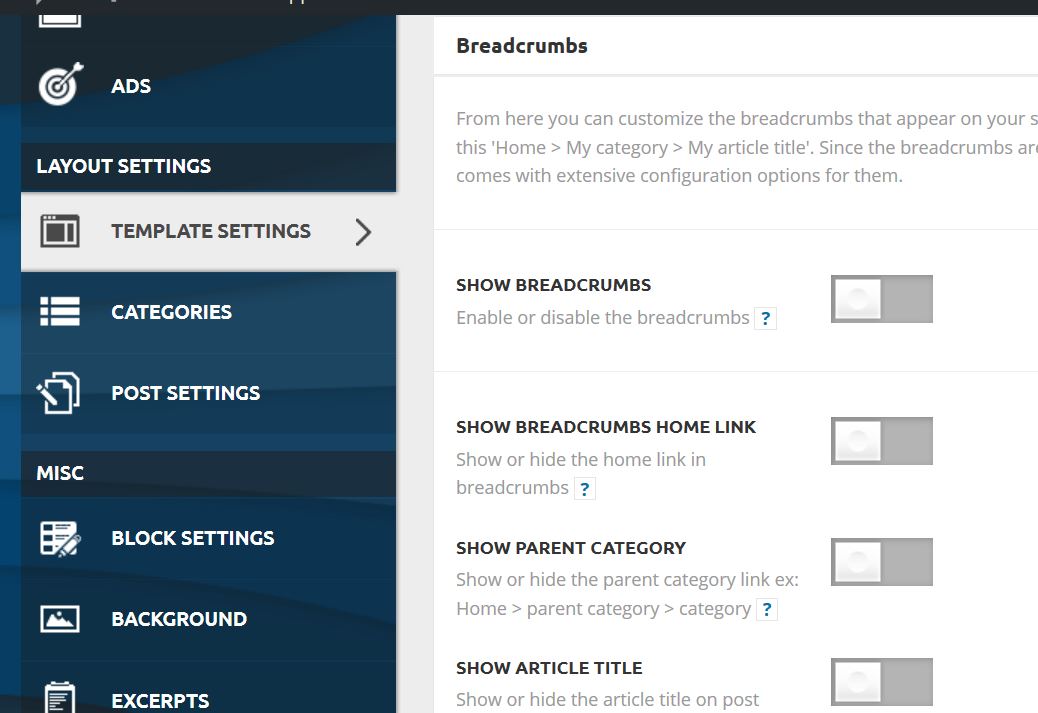Click the Excerpts clipboard icon
Image resolution: width=1038 pixels, height=713 pixels.
tap(60, 697)
